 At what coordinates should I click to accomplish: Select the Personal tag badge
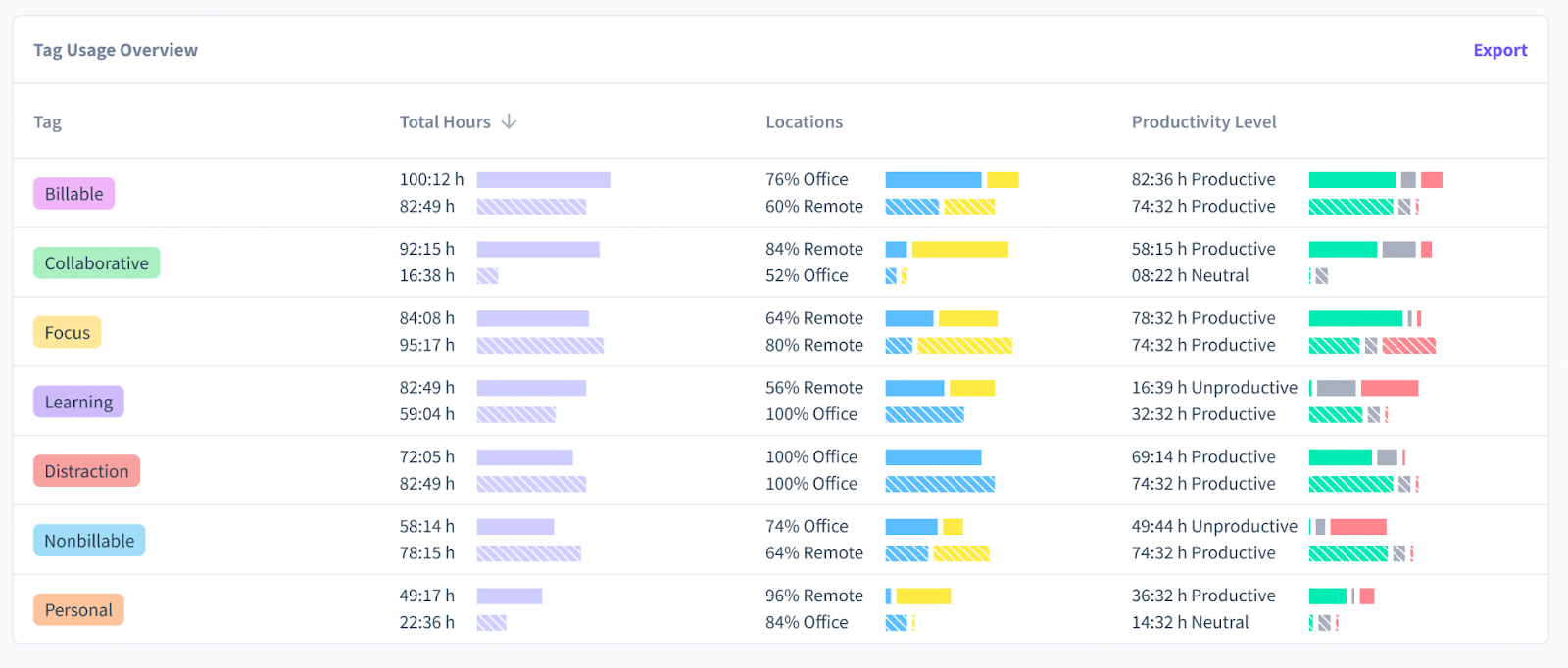78,610
